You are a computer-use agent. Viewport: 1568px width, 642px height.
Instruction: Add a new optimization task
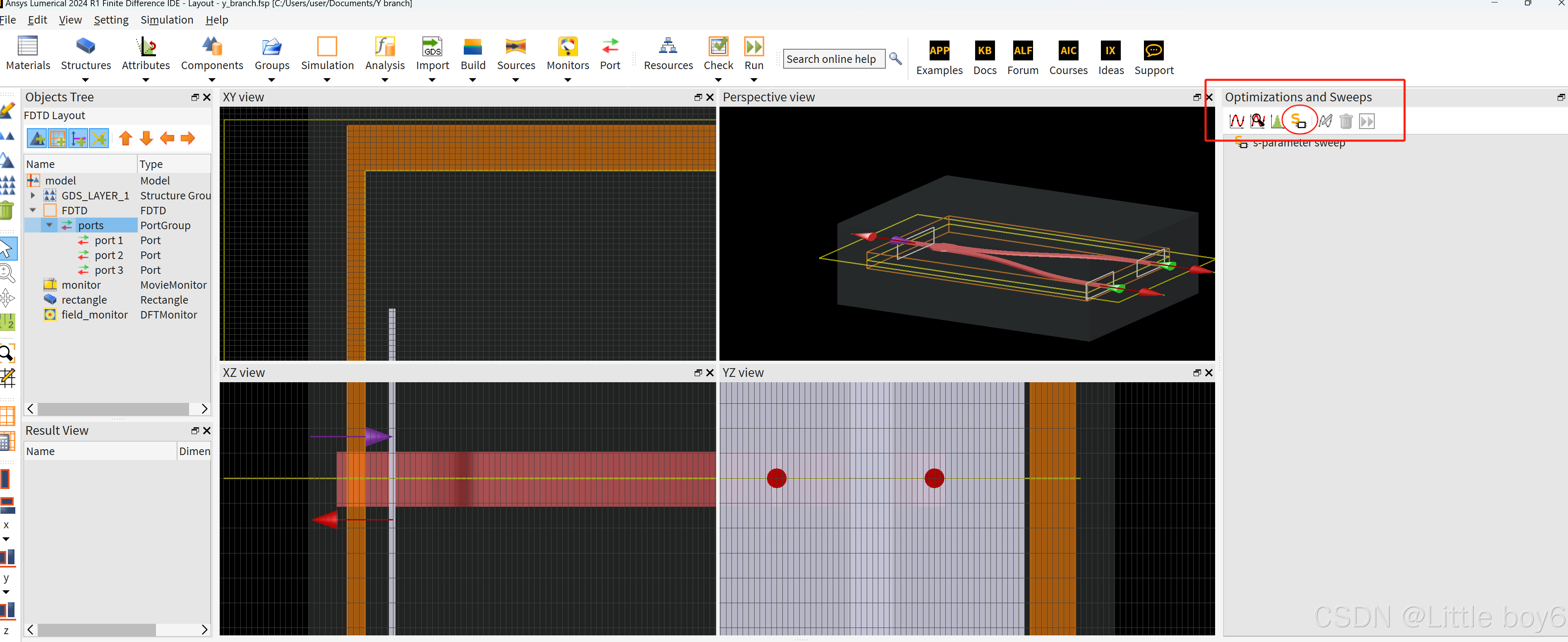[x=1257, y=121]
